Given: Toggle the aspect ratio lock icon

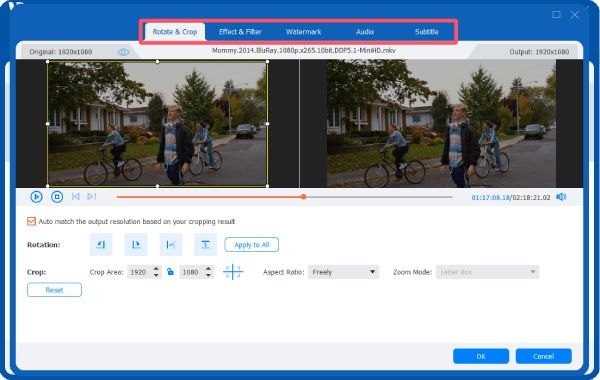Looking at the screenshot, I should pos(170,272).
